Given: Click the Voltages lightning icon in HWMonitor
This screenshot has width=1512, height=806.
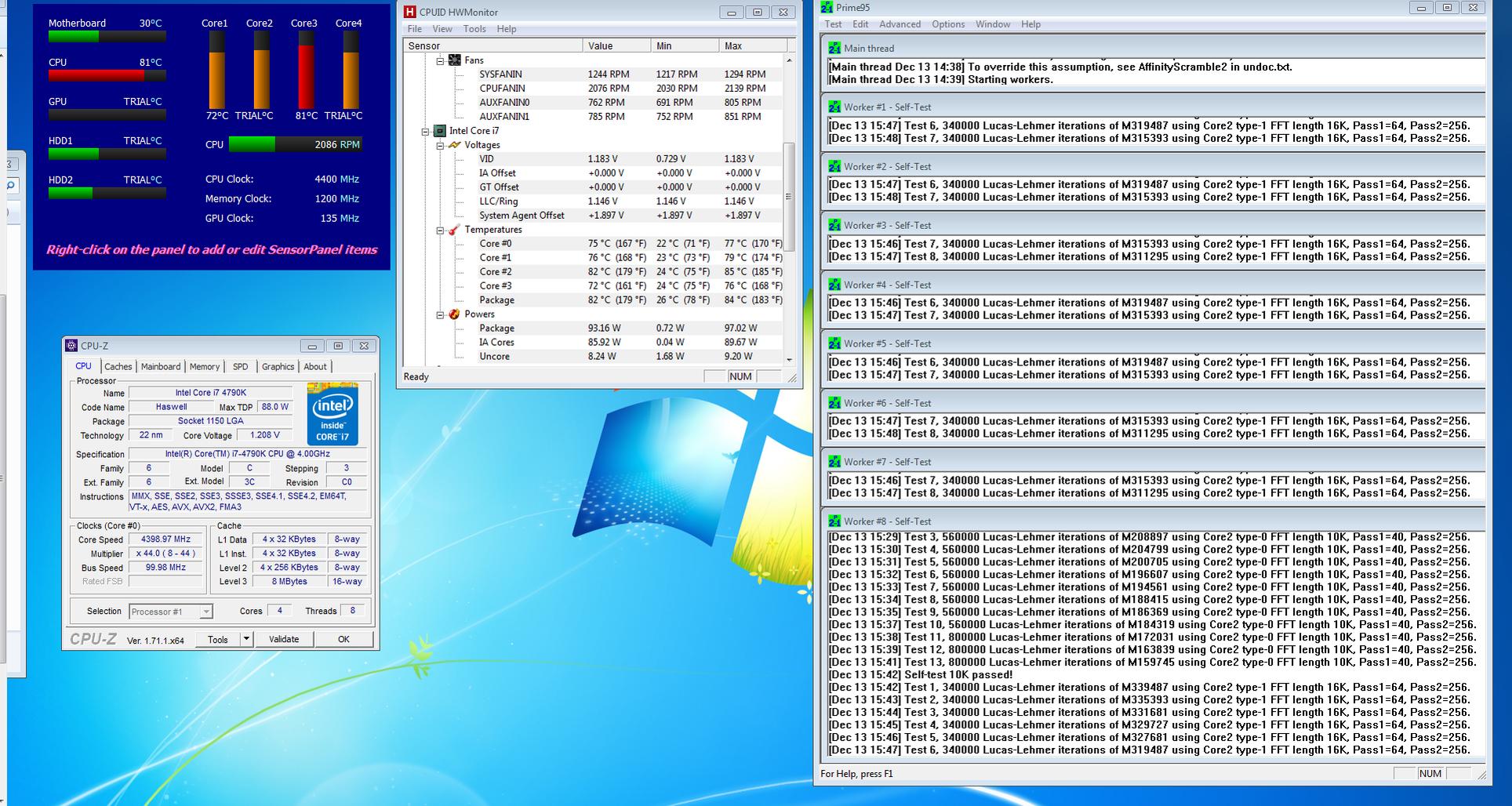Looking at the screenshot, I should [455, 145].
